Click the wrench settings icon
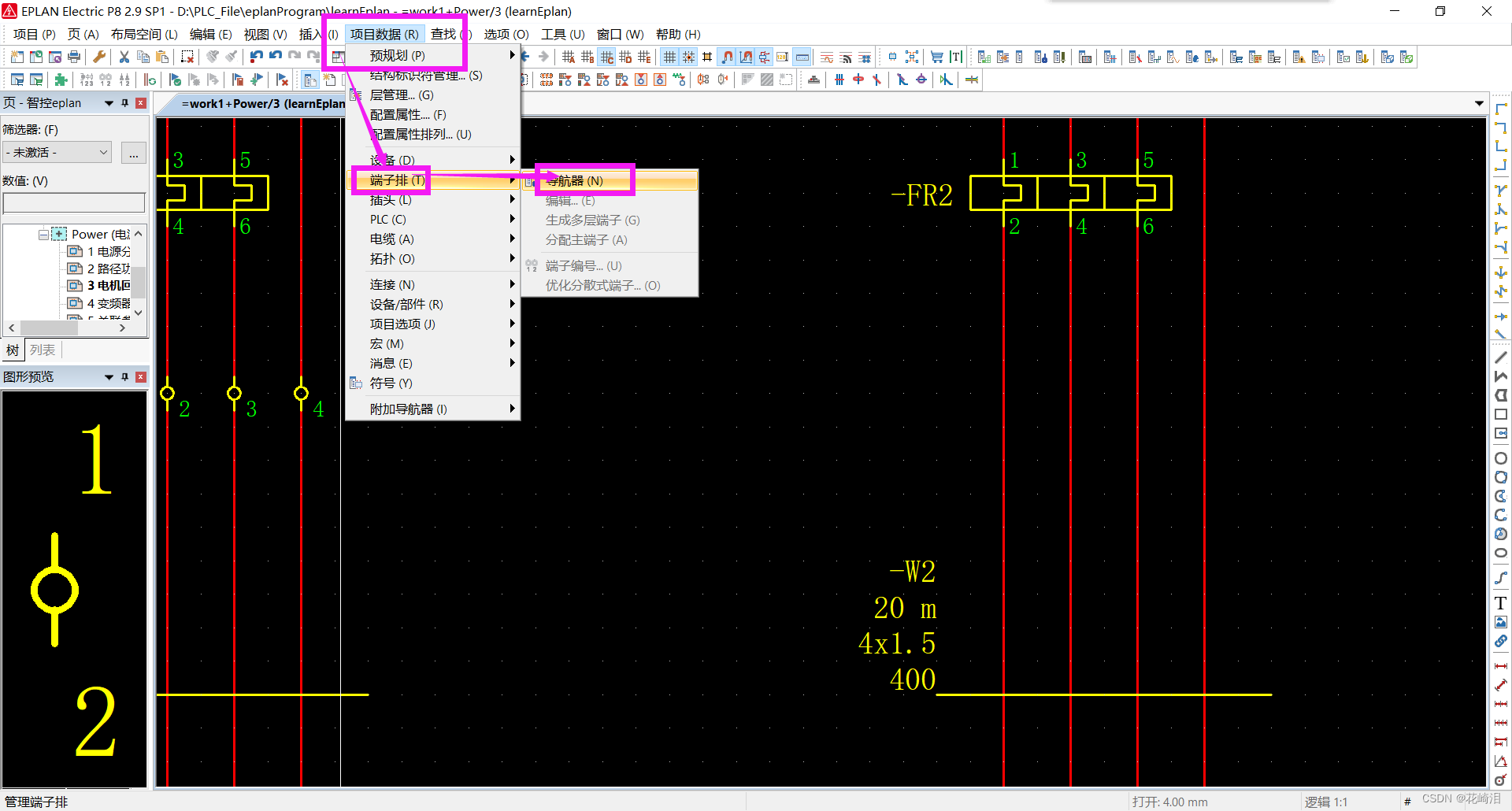 tap(99, 57)
